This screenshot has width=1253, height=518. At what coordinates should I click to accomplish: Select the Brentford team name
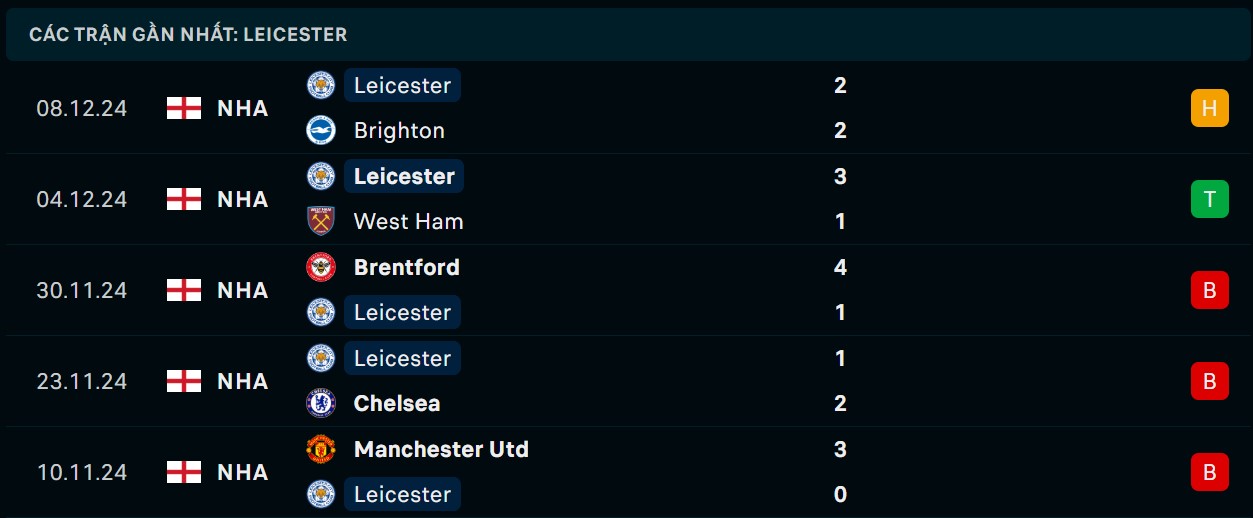tap(406, 267)
